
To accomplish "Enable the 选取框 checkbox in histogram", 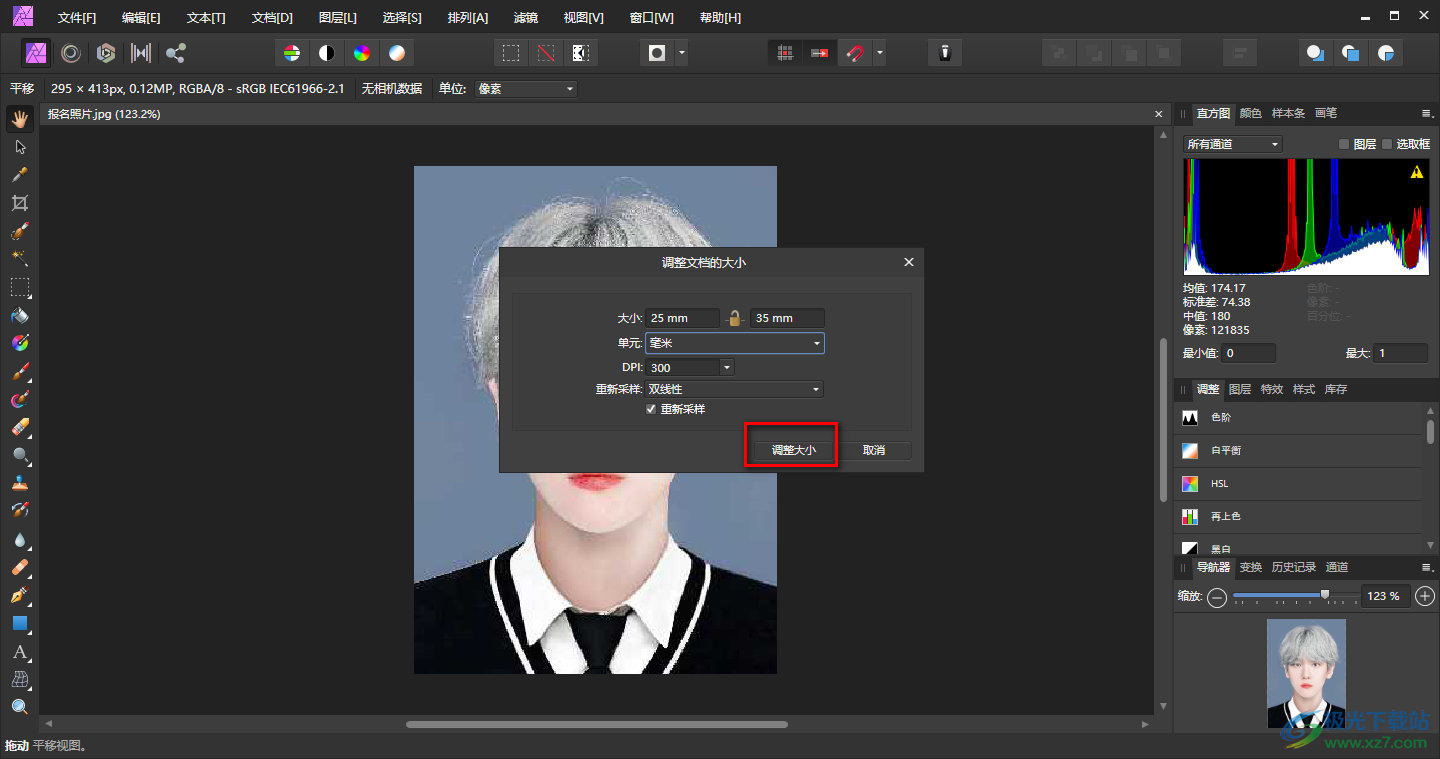I will [x=1387, y=144].
